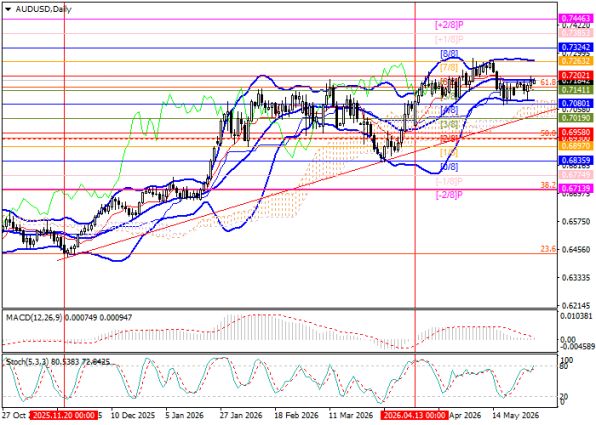Click the 38.2 Fibonacci level label
596x425 pixels.
(x=548, y=185)
